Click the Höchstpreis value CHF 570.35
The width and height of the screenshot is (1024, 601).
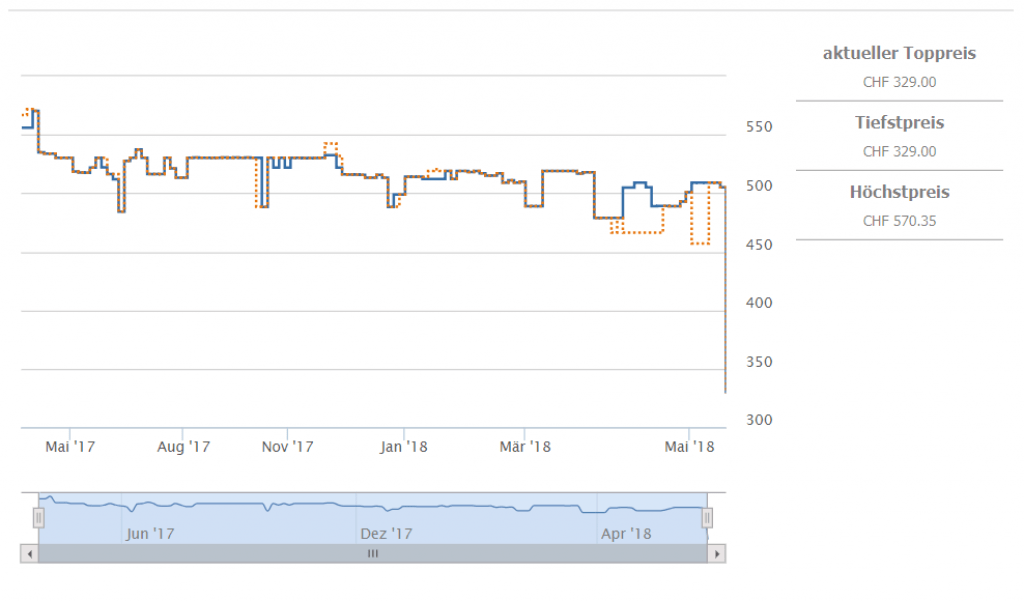[899, 221]
